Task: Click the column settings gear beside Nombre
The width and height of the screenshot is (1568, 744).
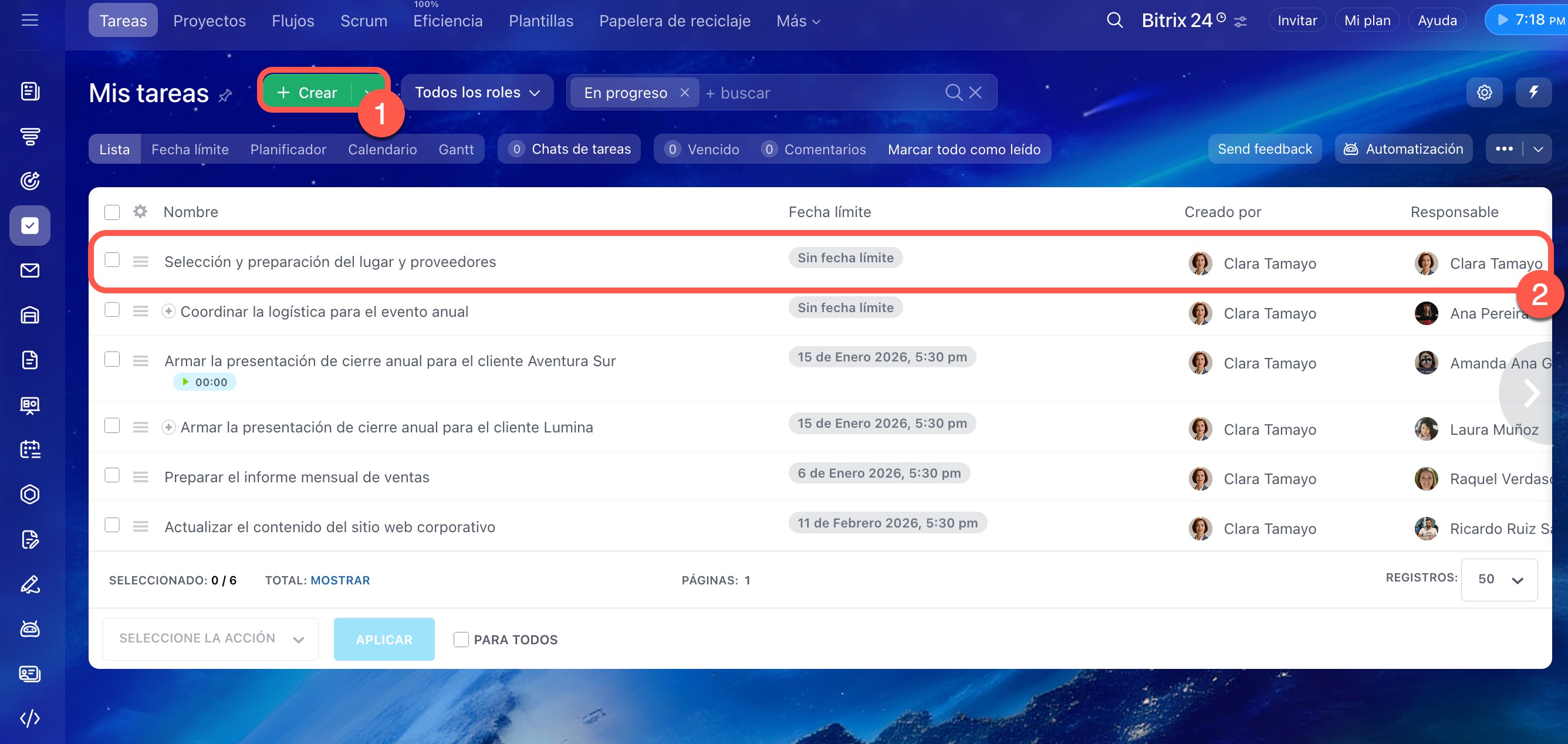Action: (140, 211)
